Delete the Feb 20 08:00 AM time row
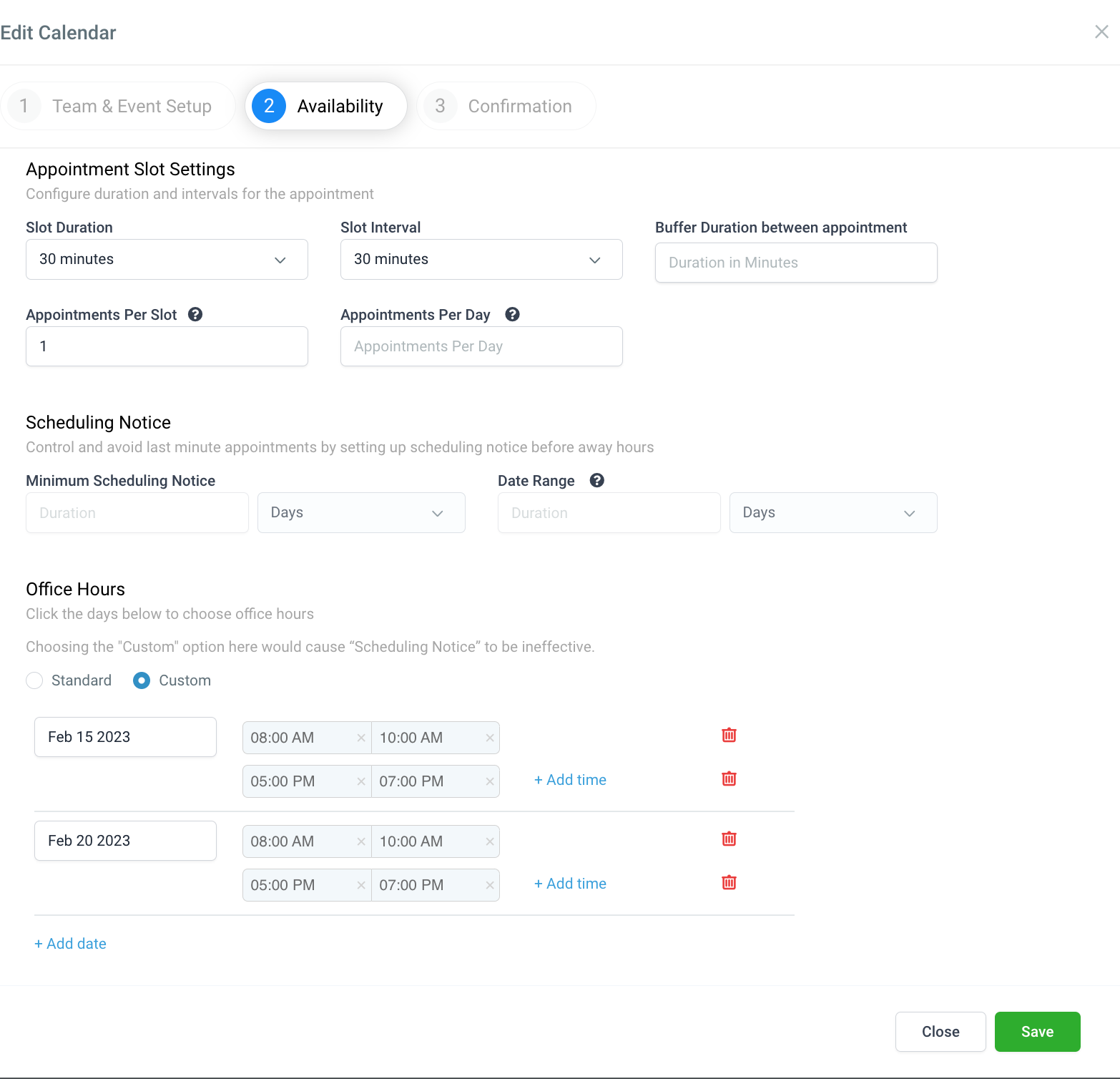The image size is (1120, 1079). tap(729, 839)
